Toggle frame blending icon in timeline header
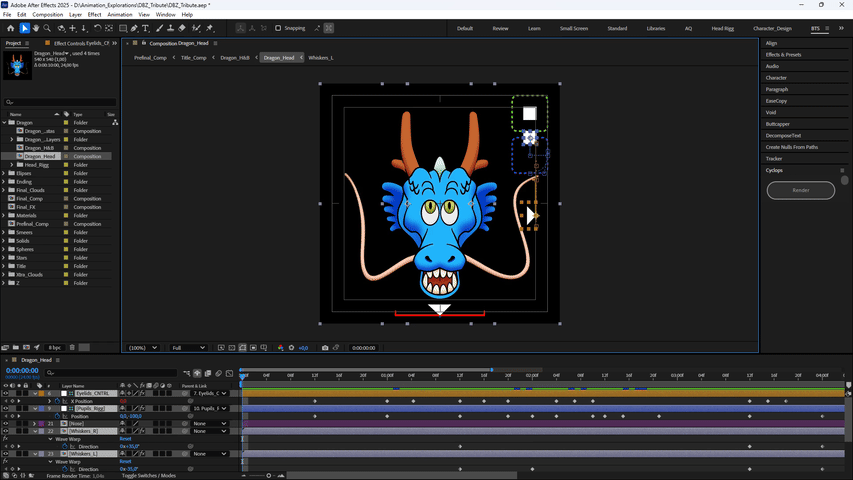The width and height of the screenshot is (853, 480). pyautogui.click(x=208, y=373)
